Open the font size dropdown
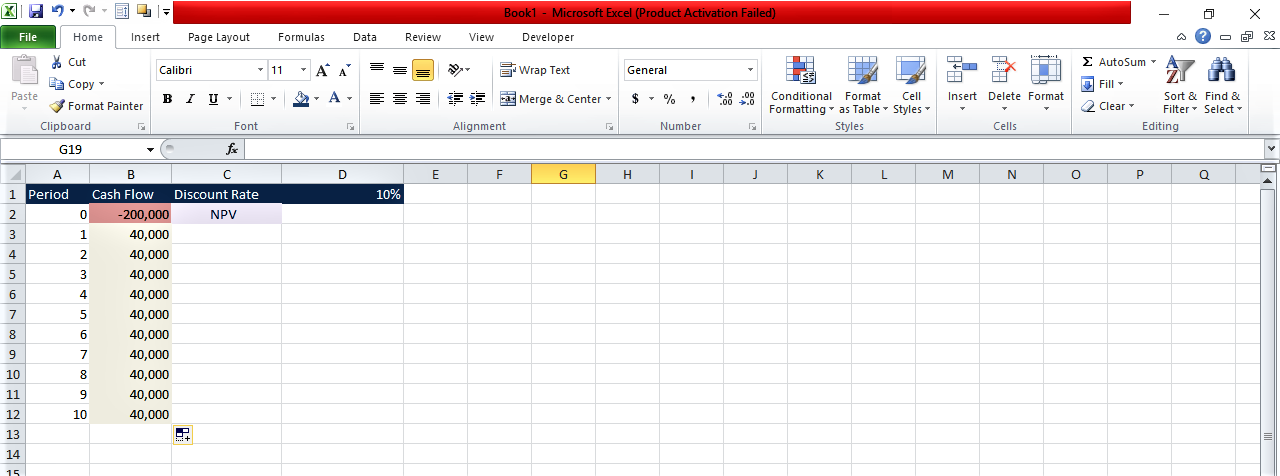This screenshot has height=476, width=1280. coord(303,70)
